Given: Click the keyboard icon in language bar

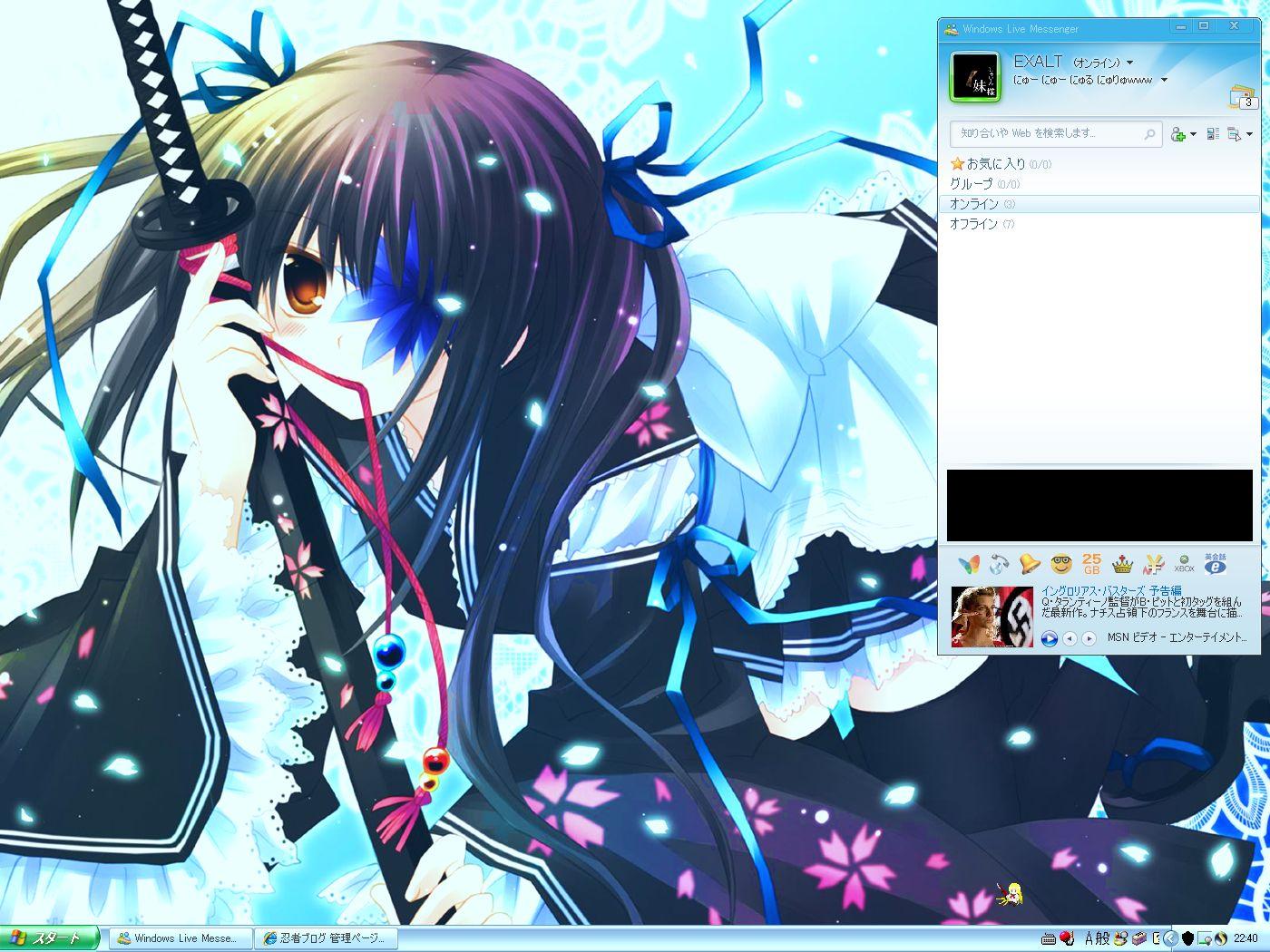Looking at the screenshot, I should [x=1050, y=938].
